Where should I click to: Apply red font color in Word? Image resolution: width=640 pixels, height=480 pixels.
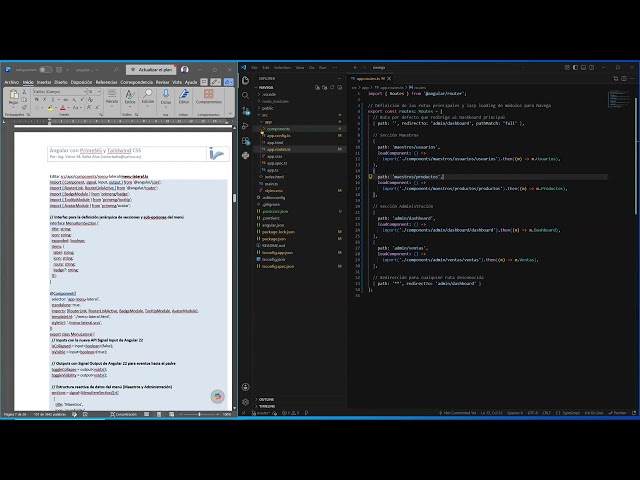62,108
